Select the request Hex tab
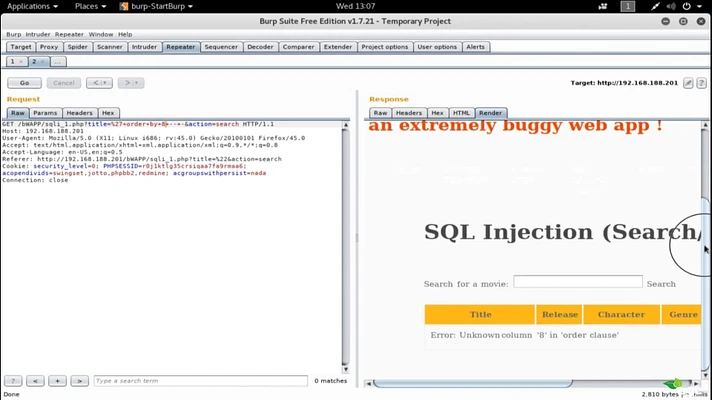Image resolution: width=712 pixels, height=400 pixels. [108, 113]
